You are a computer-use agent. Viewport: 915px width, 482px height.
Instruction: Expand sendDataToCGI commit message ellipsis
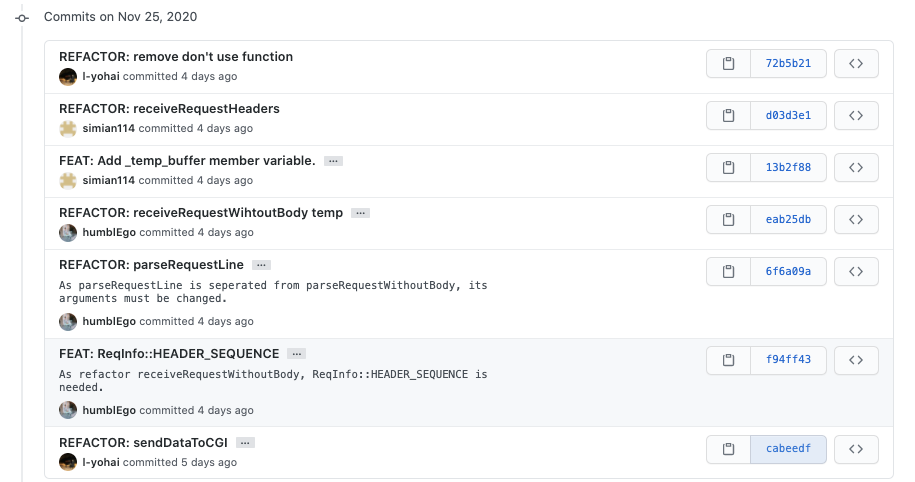[246, 443]
